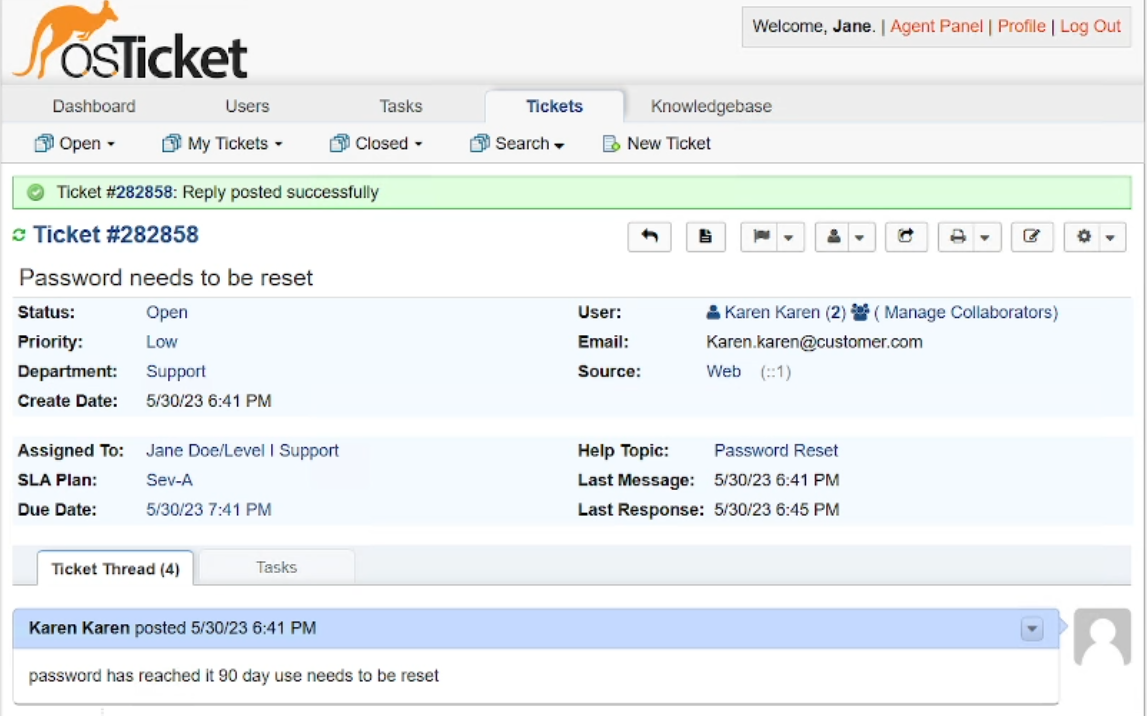Click the Post Reply arrow icon
This screenshot has width=1147, height=716.
pyautogui.click(x=649, y=237)
